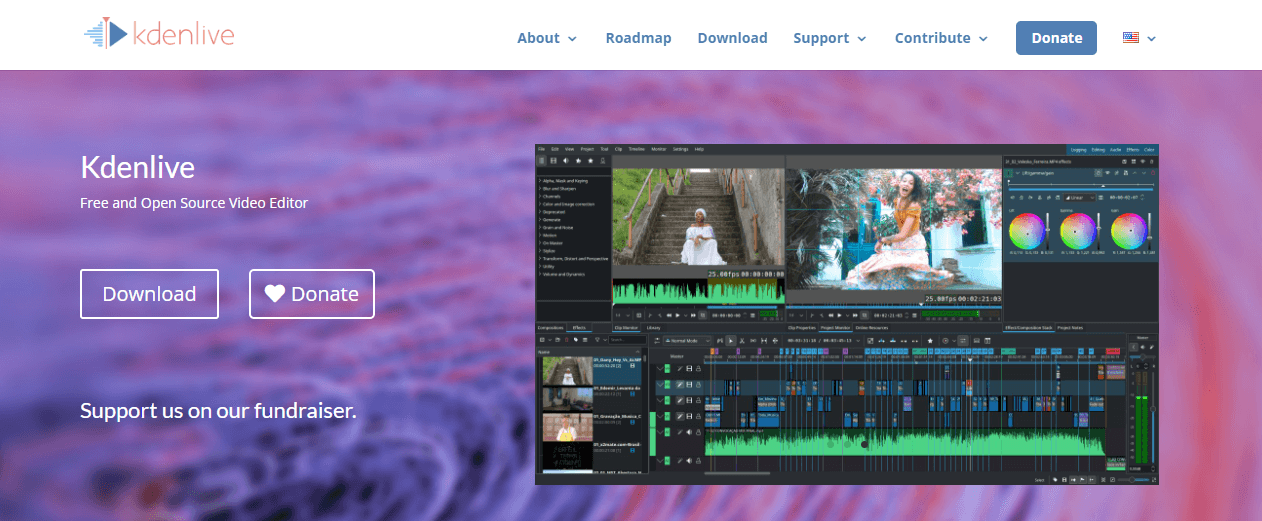This screenshot has height=521, width=1262.
Task: Open the language selector with the US flag
Action: point(1139,38)
